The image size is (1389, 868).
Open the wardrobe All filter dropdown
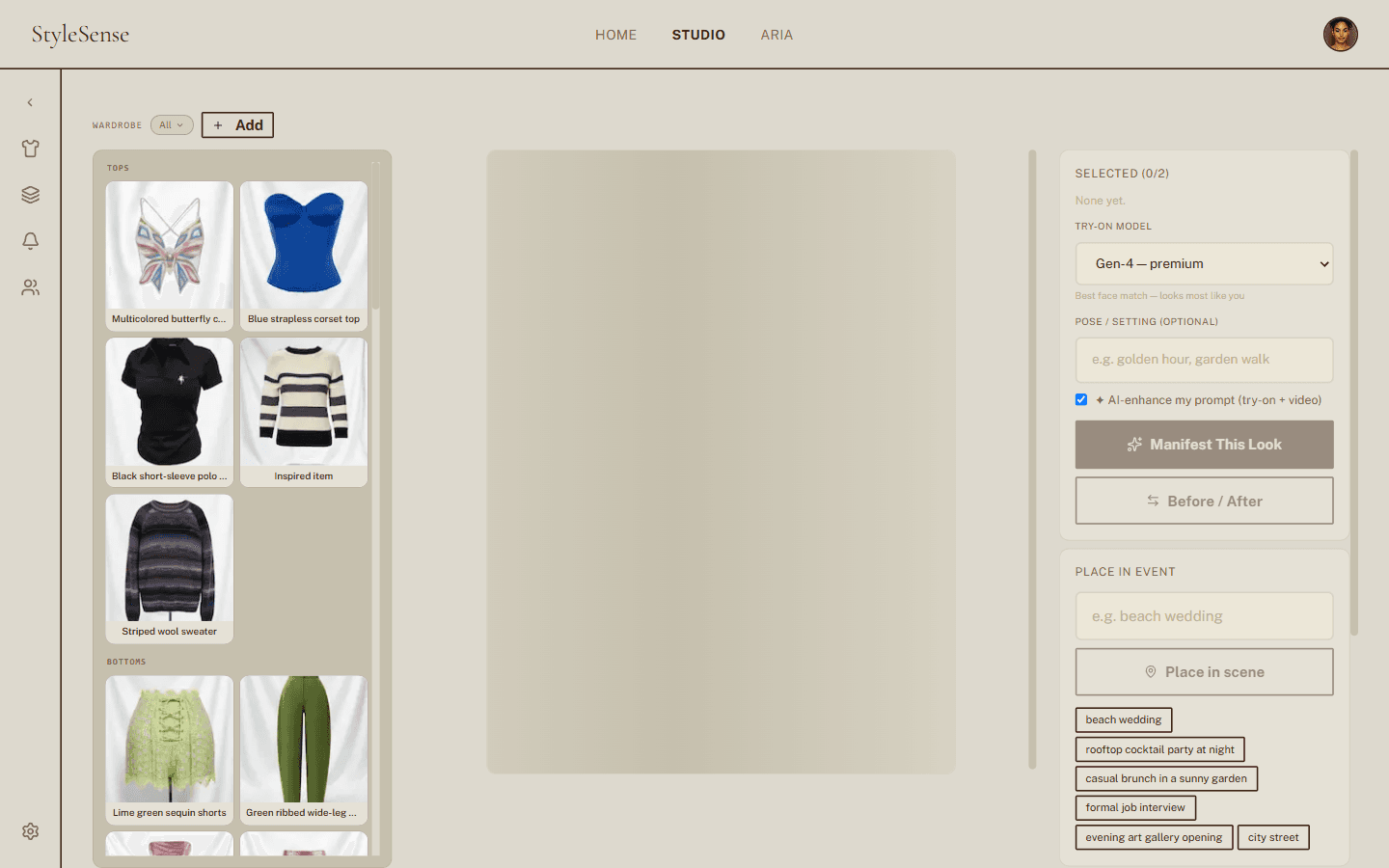[x=172, y=125]
